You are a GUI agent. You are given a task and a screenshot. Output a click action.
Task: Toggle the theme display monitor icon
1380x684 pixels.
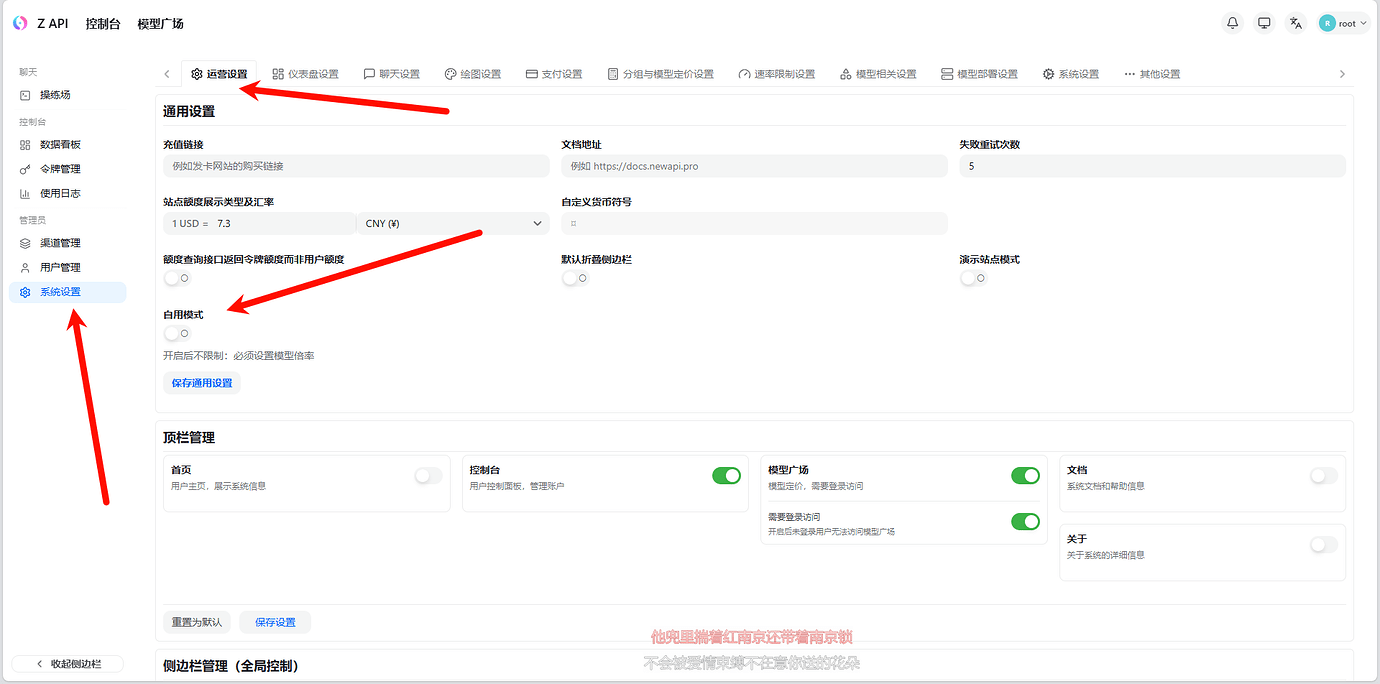(x=1264, y=23)
